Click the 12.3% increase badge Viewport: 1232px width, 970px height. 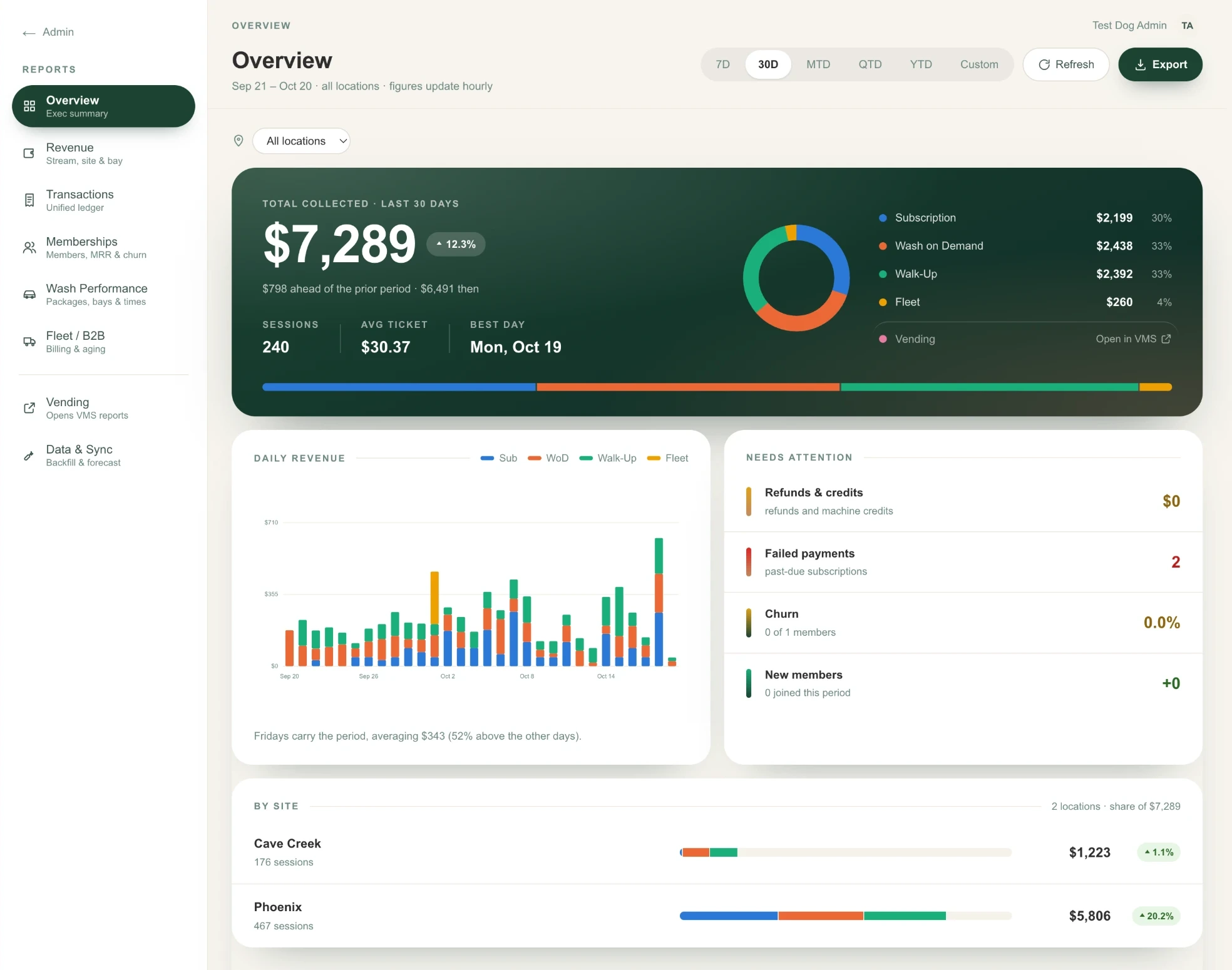click(x=456, y=244)
